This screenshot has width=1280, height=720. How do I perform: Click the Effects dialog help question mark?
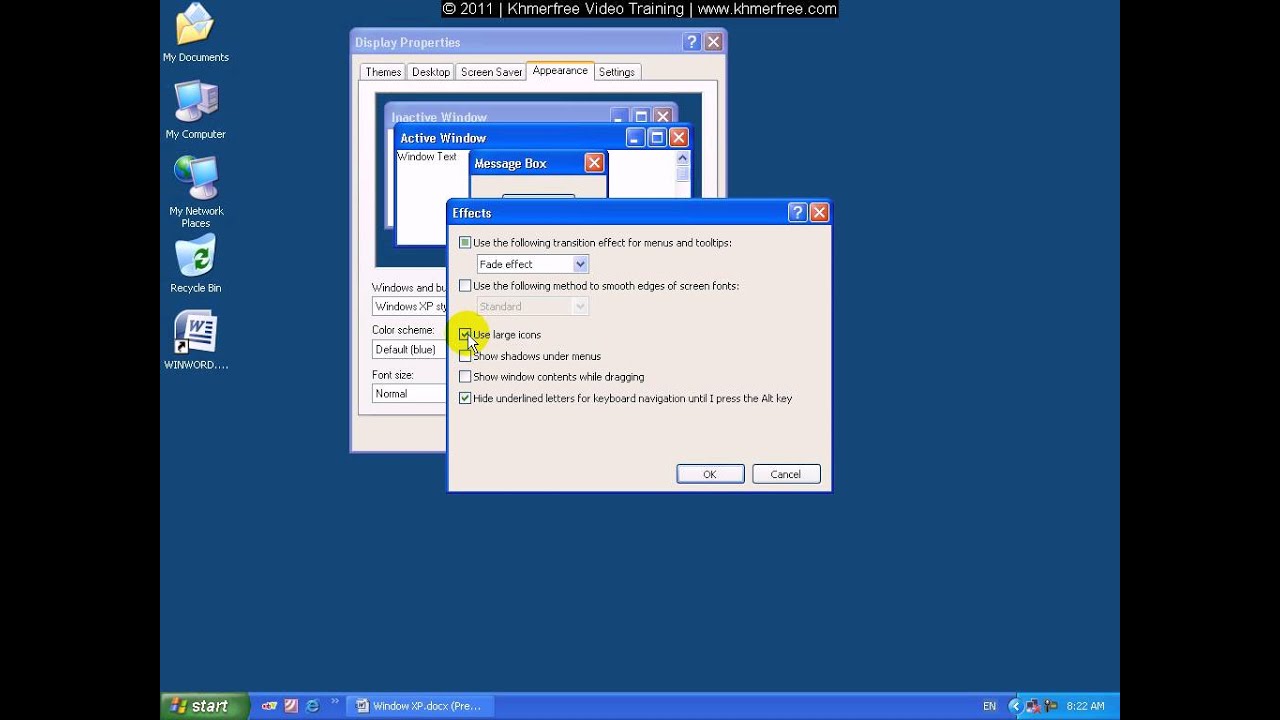(797, 212)
